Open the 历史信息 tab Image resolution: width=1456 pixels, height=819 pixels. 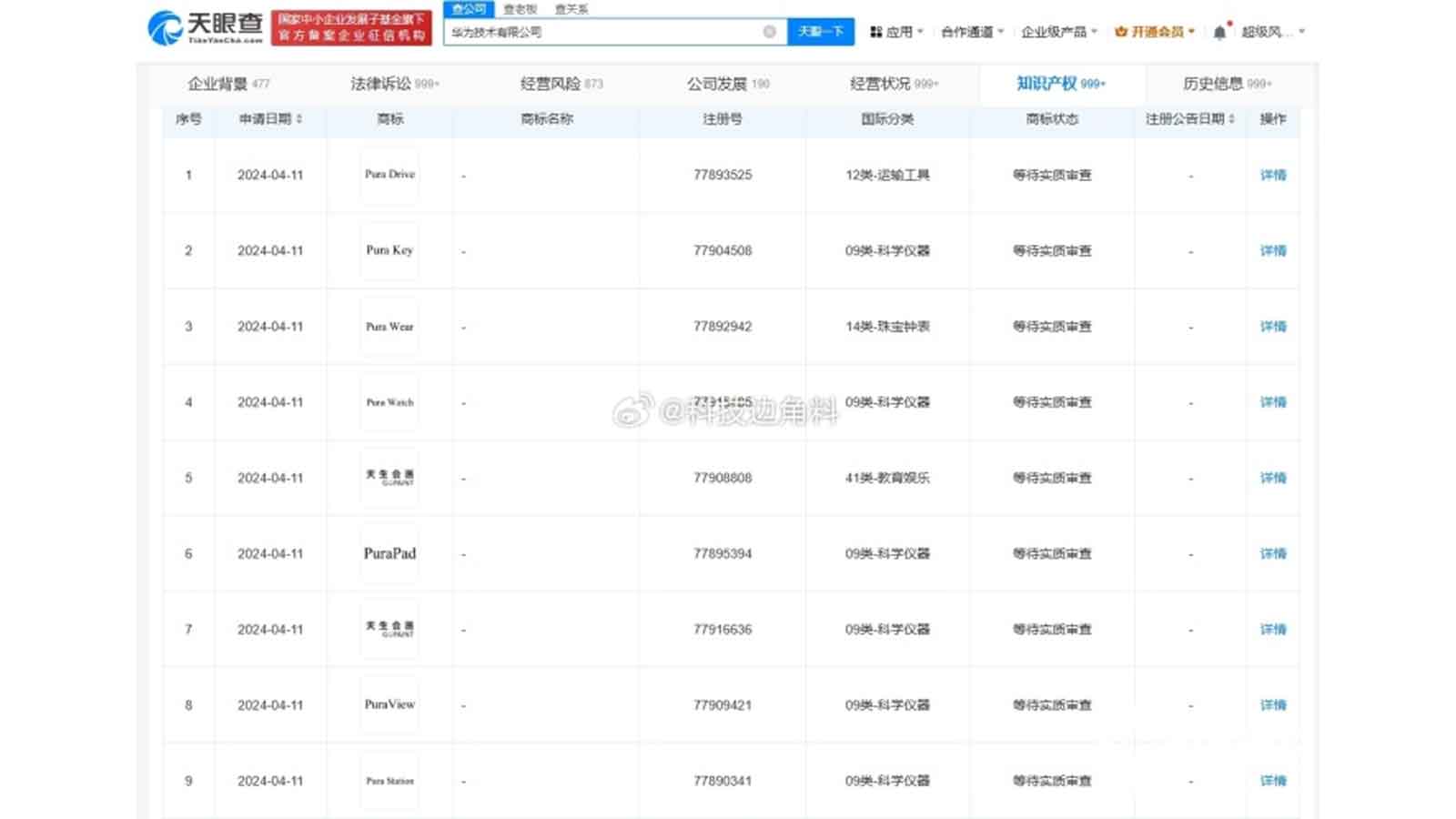point(1227,84)
